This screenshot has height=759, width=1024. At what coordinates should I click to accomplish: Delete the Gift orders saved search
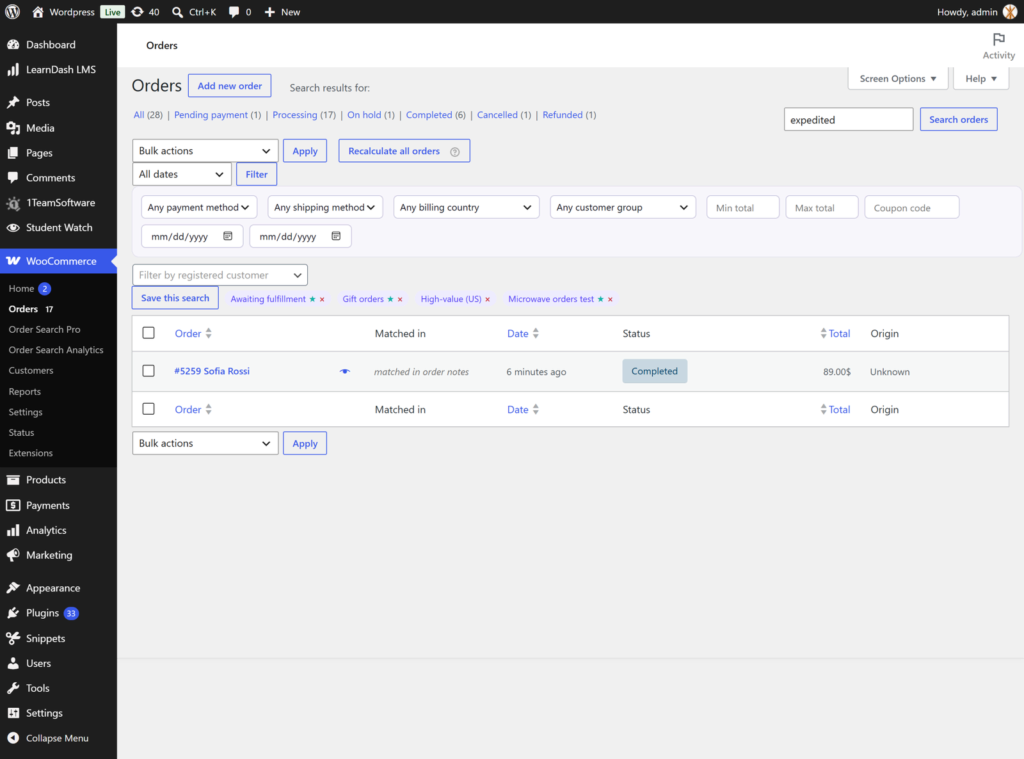[400, 299]
